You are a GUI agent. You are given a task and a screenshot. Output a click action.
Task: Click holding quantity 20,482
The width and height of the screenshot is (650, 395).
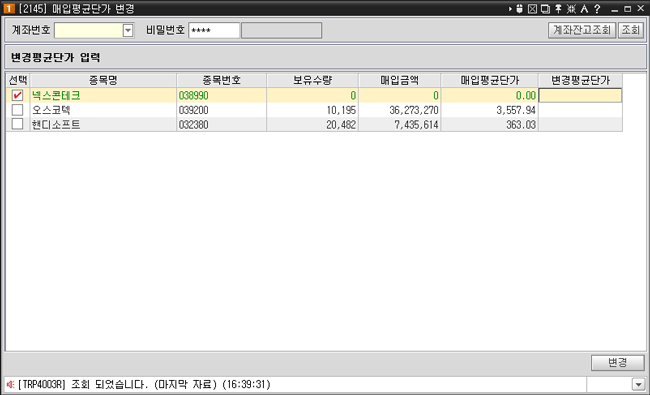(341, 125)
